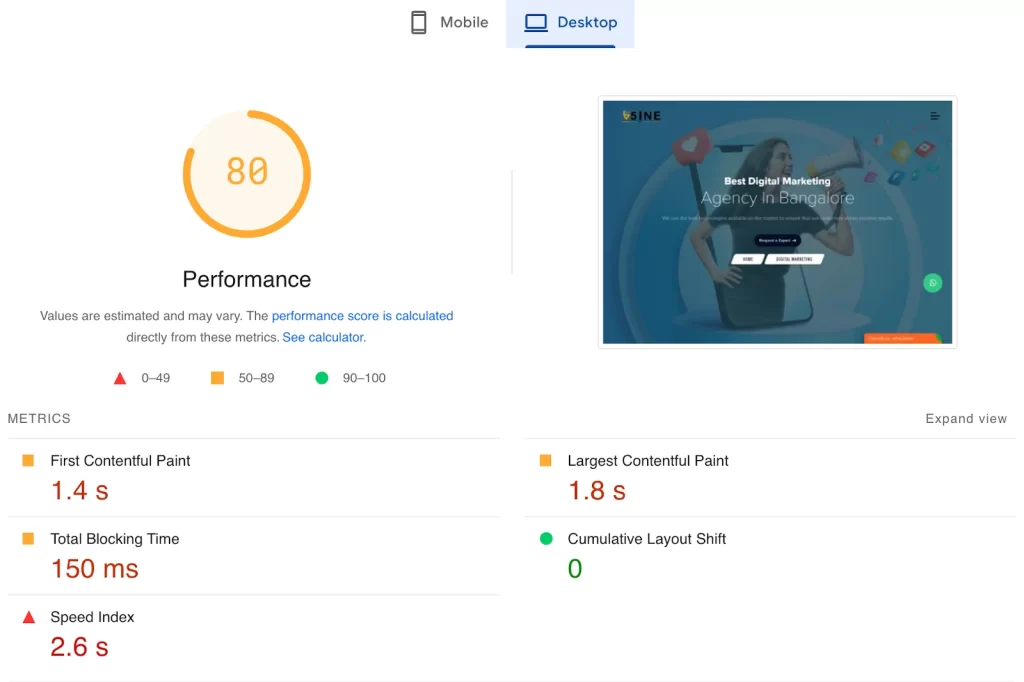
Task: Expand the metrics view via Expand view
Action: pos(965,419)
